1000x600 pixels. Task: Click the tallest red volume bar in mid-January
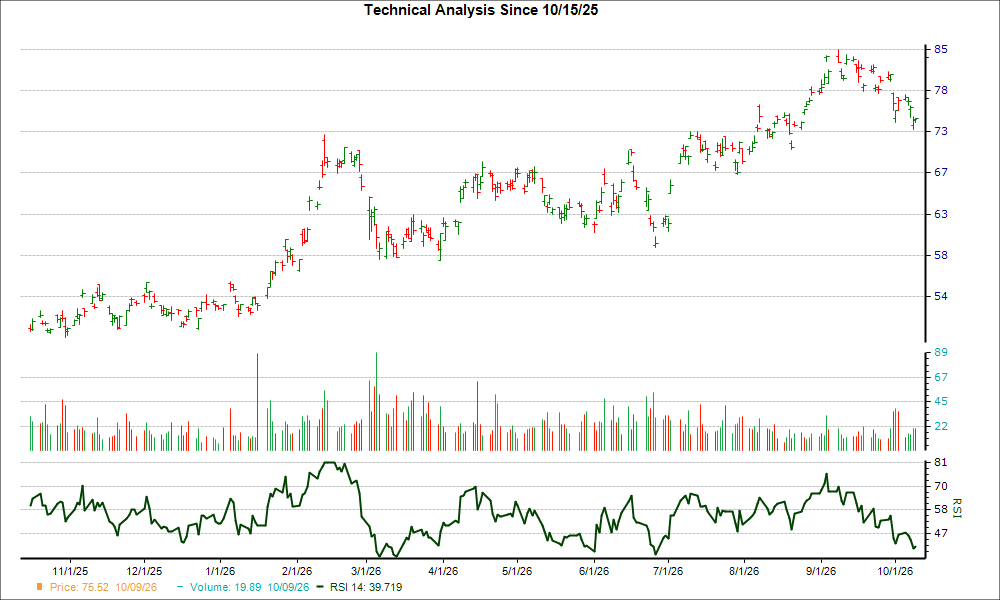258,402
